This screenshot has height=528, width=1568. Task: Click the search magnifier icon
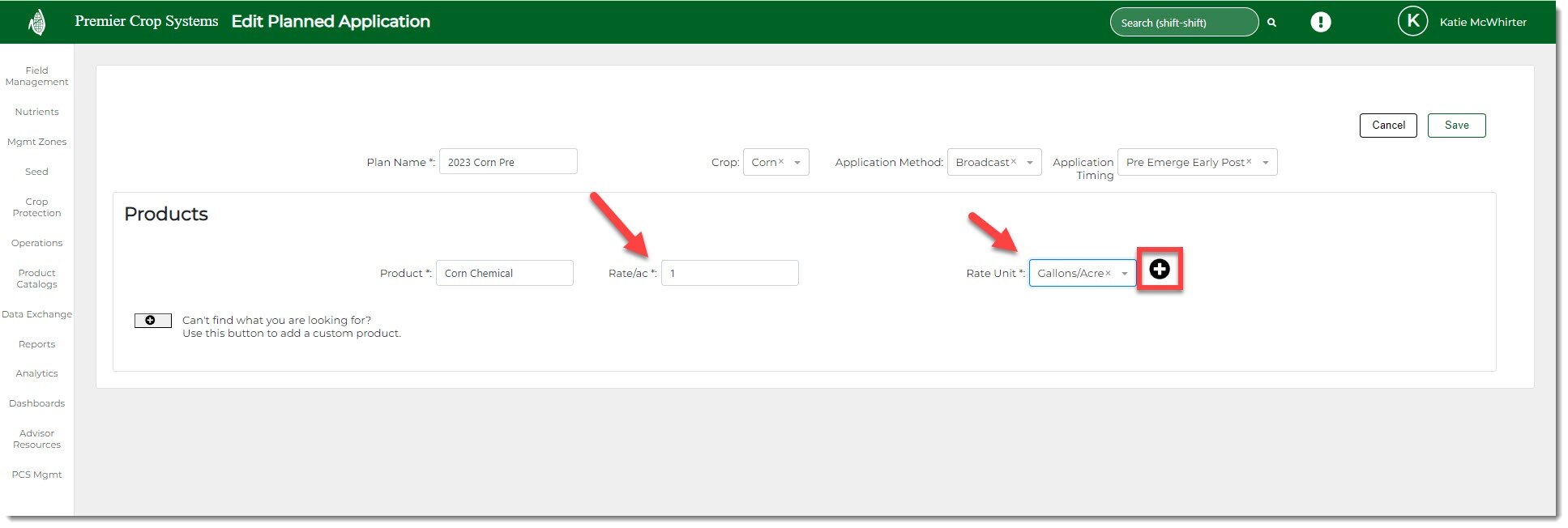tap(1271, 23)
